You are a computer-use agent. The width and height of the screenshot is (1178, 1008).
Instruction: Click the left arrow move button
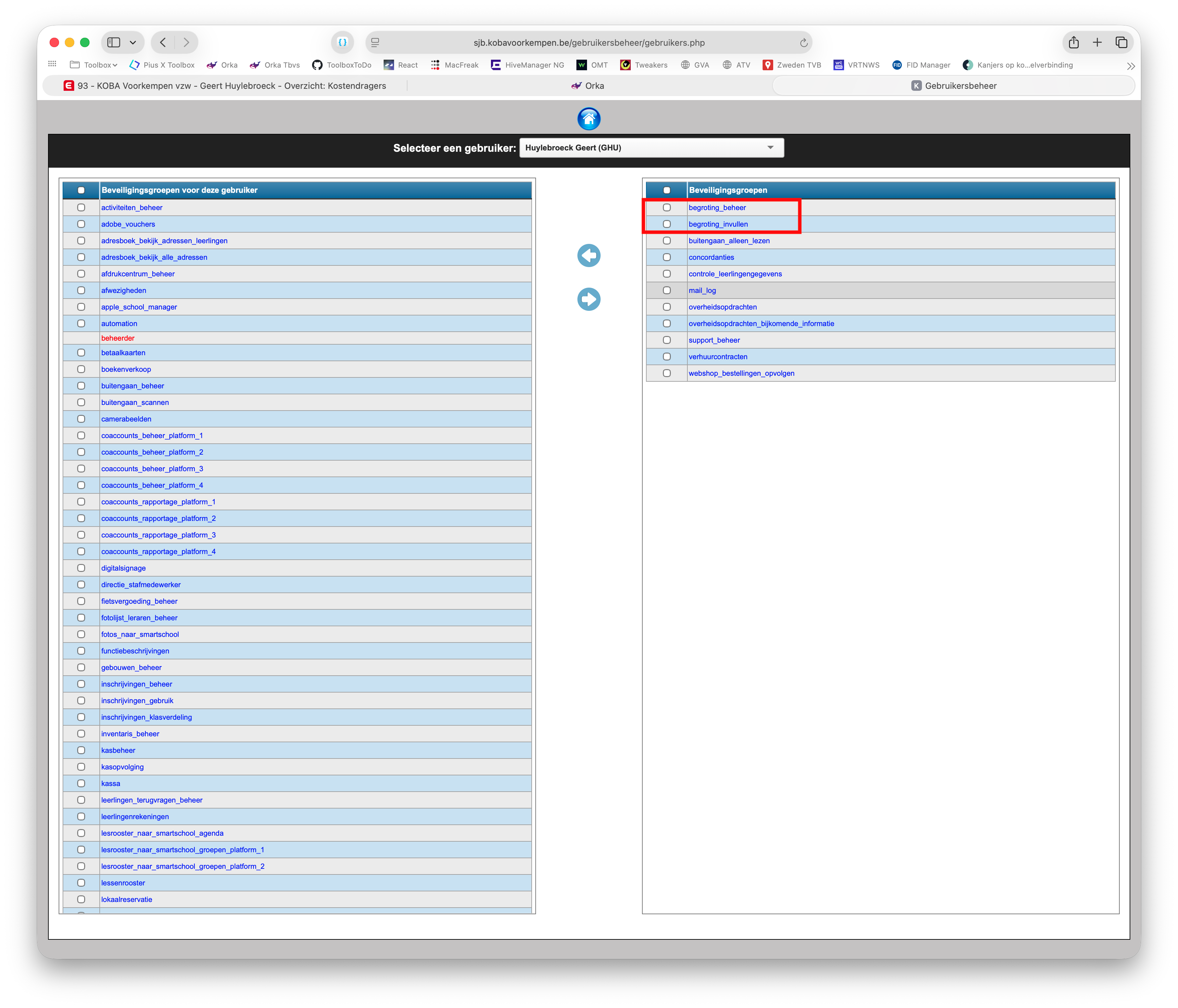588,255
